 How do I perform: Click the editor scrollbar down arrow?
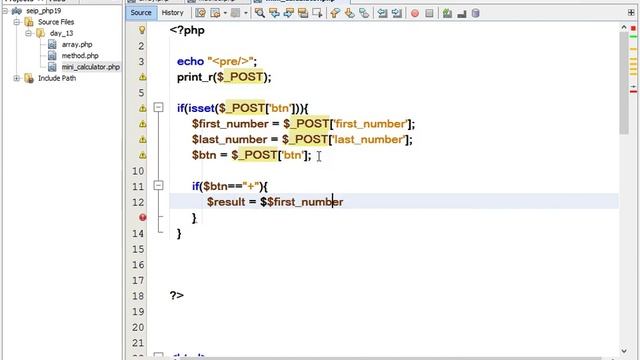[x=624, y=351]
